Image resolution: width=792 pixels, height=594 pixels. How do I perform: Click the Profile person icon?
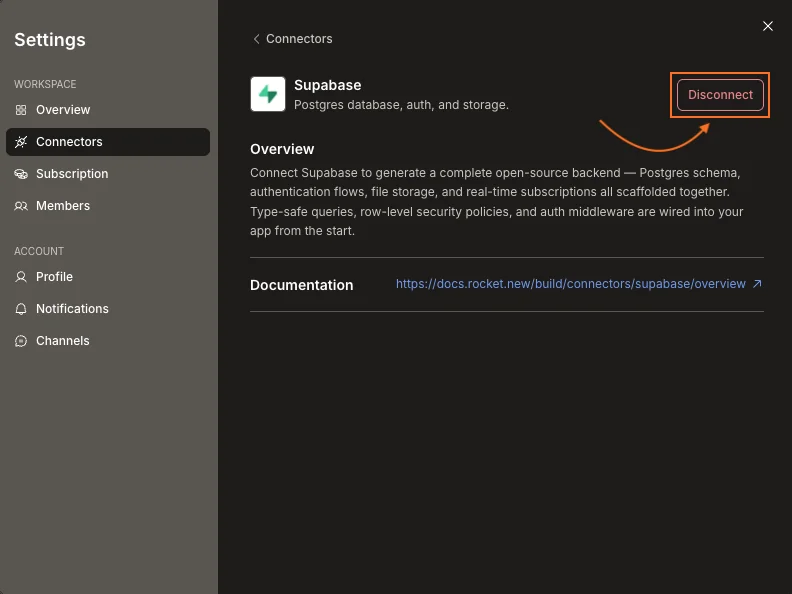pos(21,277)
